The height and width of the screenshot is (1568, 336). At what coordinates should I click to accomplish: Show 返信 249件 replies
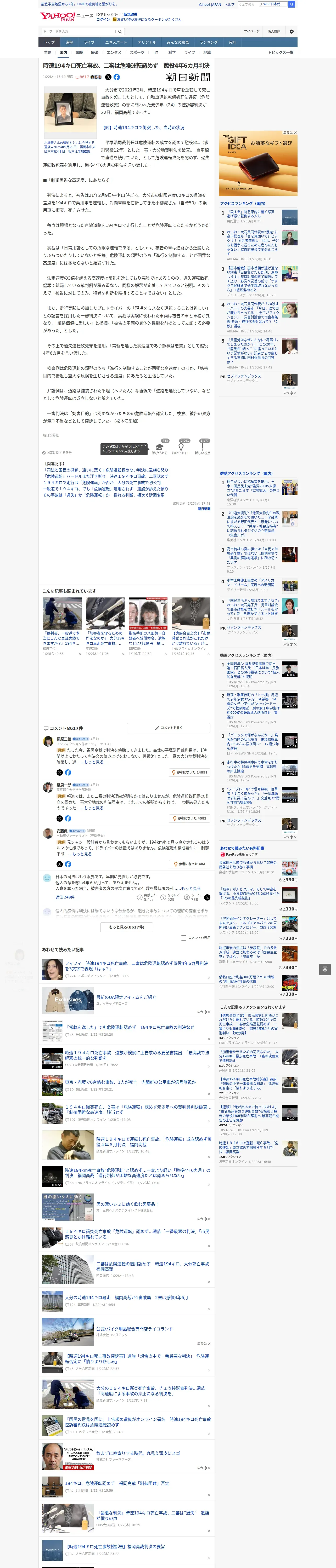tap(65, 897)
